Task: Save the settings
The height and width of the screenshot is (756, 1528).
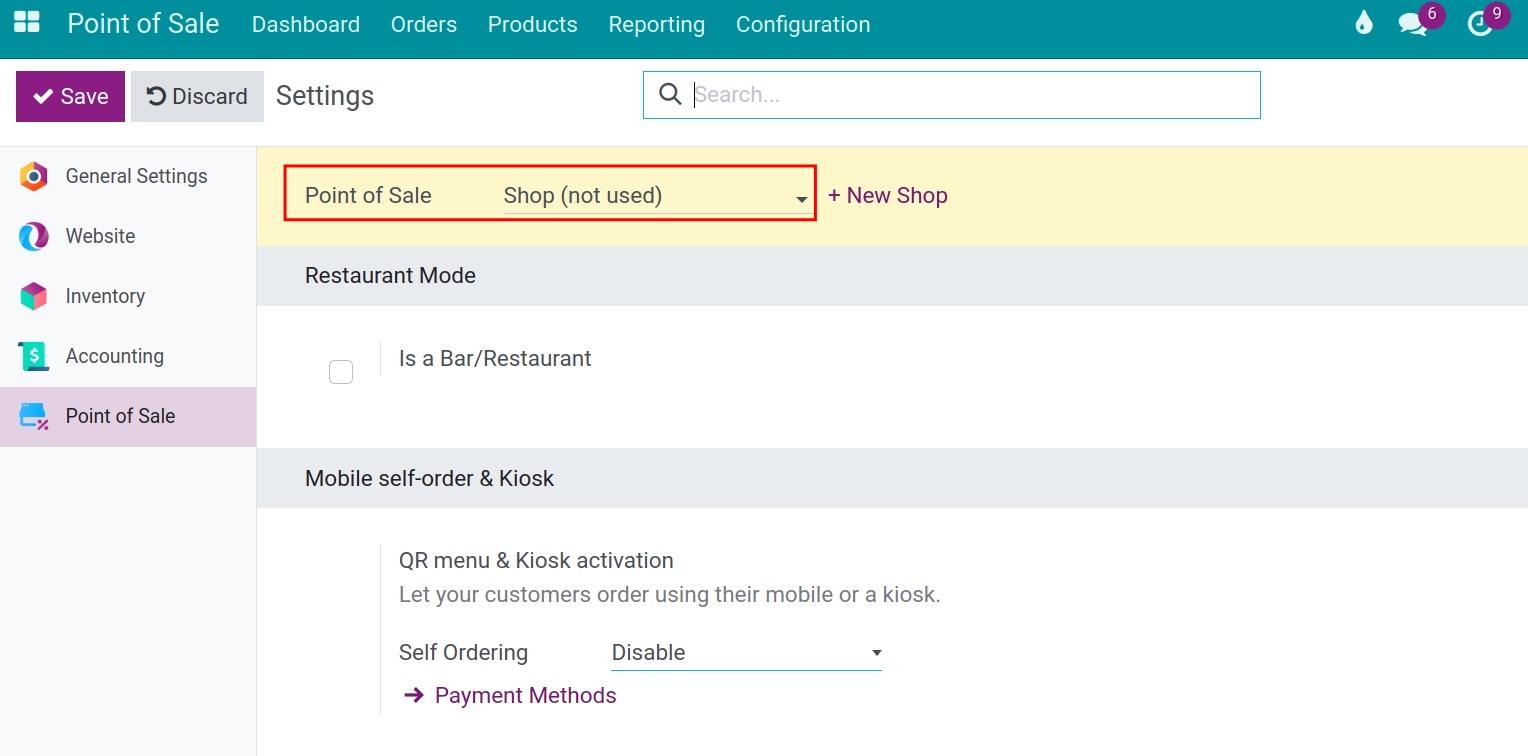Action: pyautogui.click(x=70, y=96)
